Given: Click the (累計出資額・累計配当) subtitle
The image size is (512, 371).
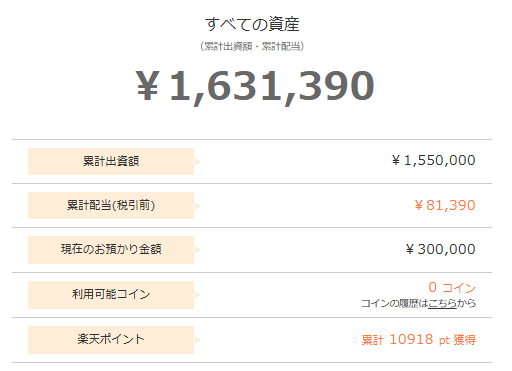Looking at the screenshot, I should click(252, 46).
